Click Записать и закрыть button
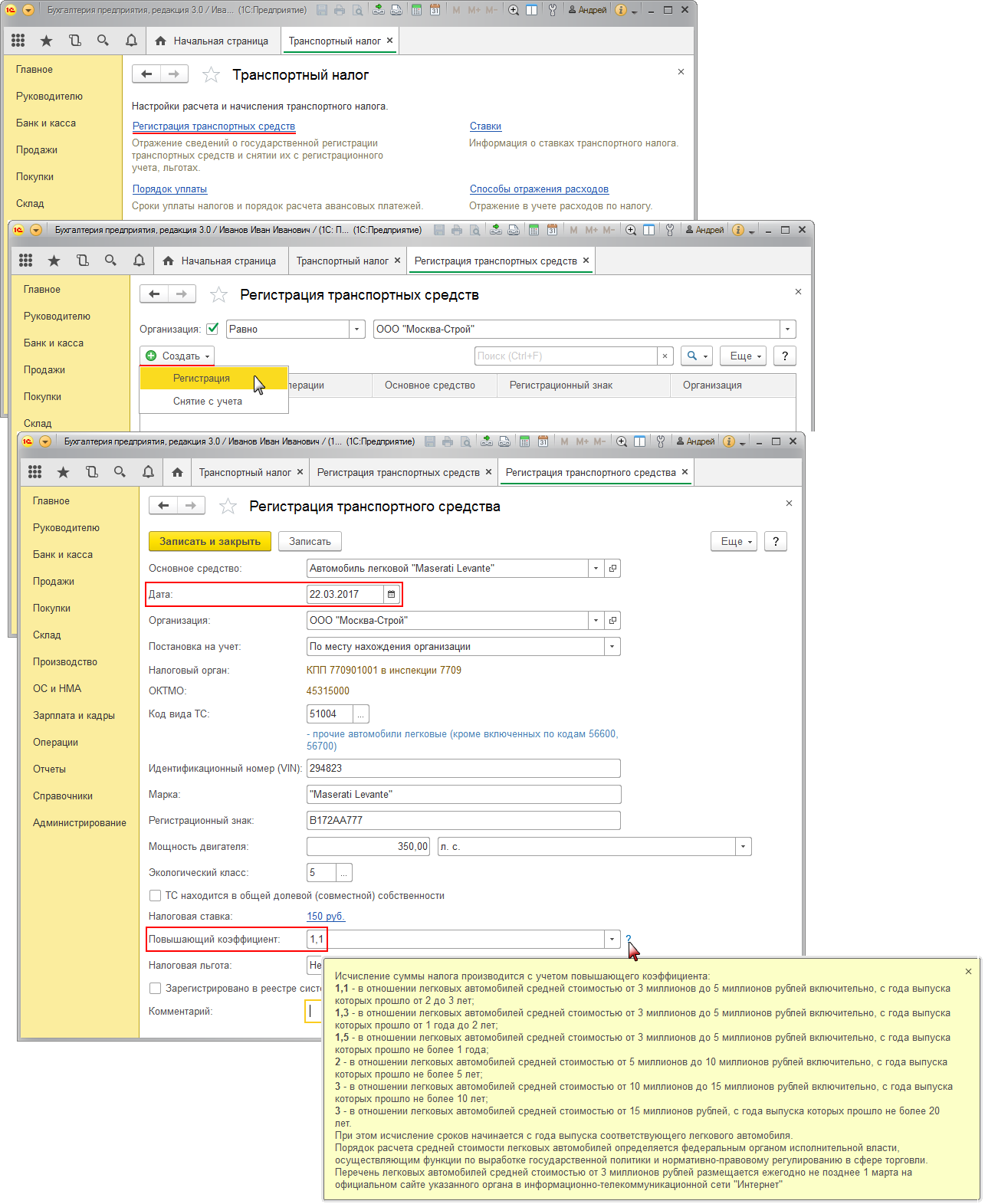The width and height of the screenshot is (985, 1204). [x=210, y=541]
